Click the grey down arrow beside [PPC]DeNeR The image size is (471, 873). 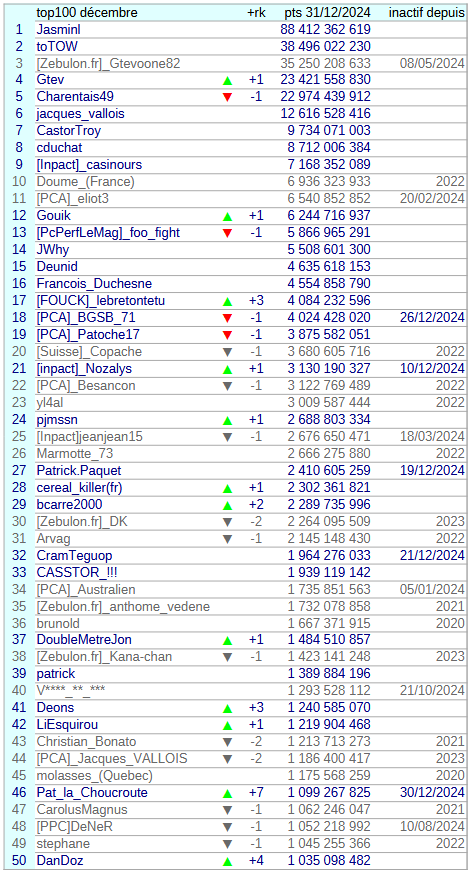click(227, 827)
